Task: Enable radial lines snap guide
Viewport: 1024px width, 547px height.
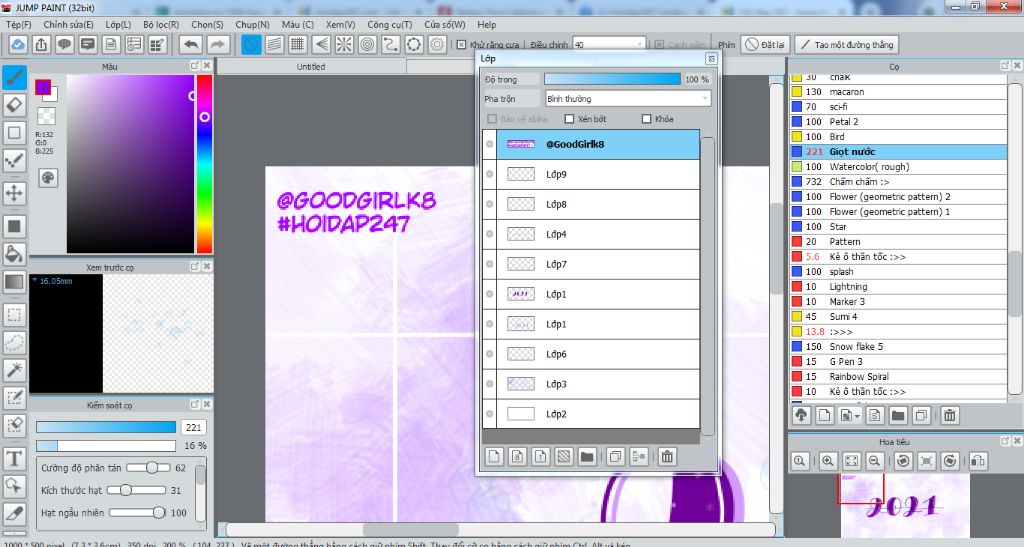Action: 344,44
